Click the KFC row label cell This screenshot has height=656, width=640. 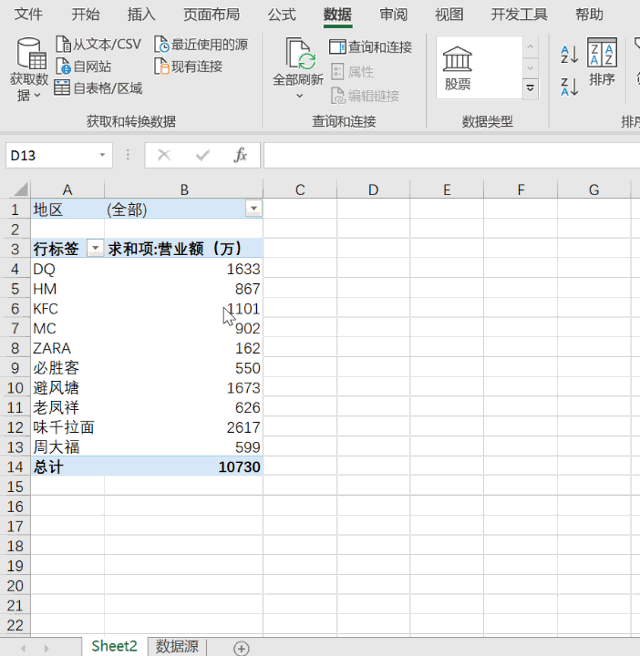pyautogui.click(x=67, y=308)
